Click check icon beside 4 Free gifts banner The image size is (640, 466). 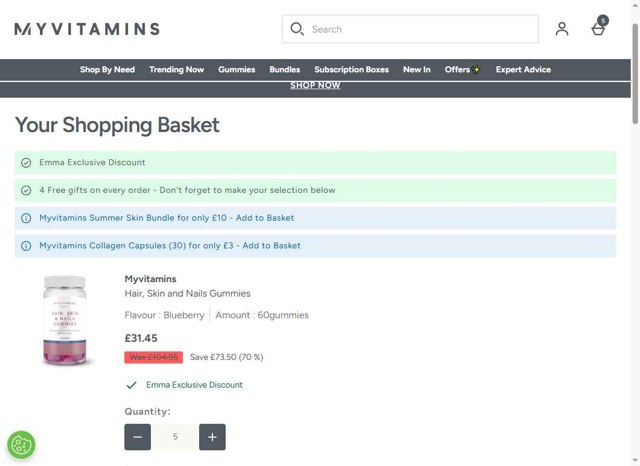(x=26, y=190)
